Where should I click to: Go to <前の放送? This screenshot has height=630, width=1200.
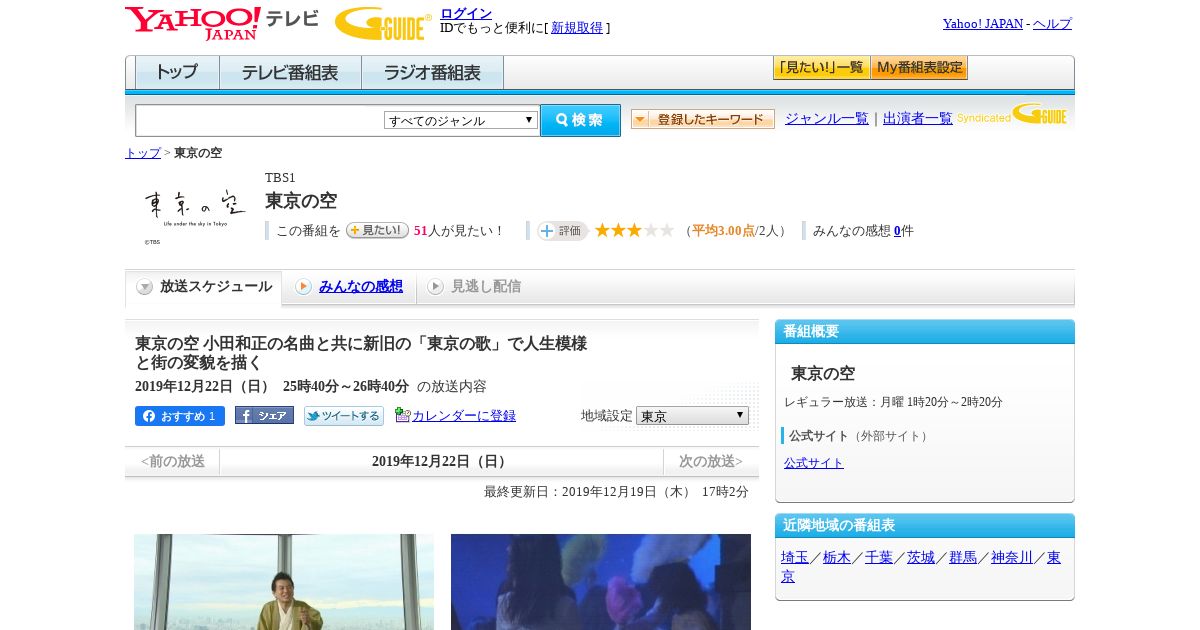coord(173,461)
